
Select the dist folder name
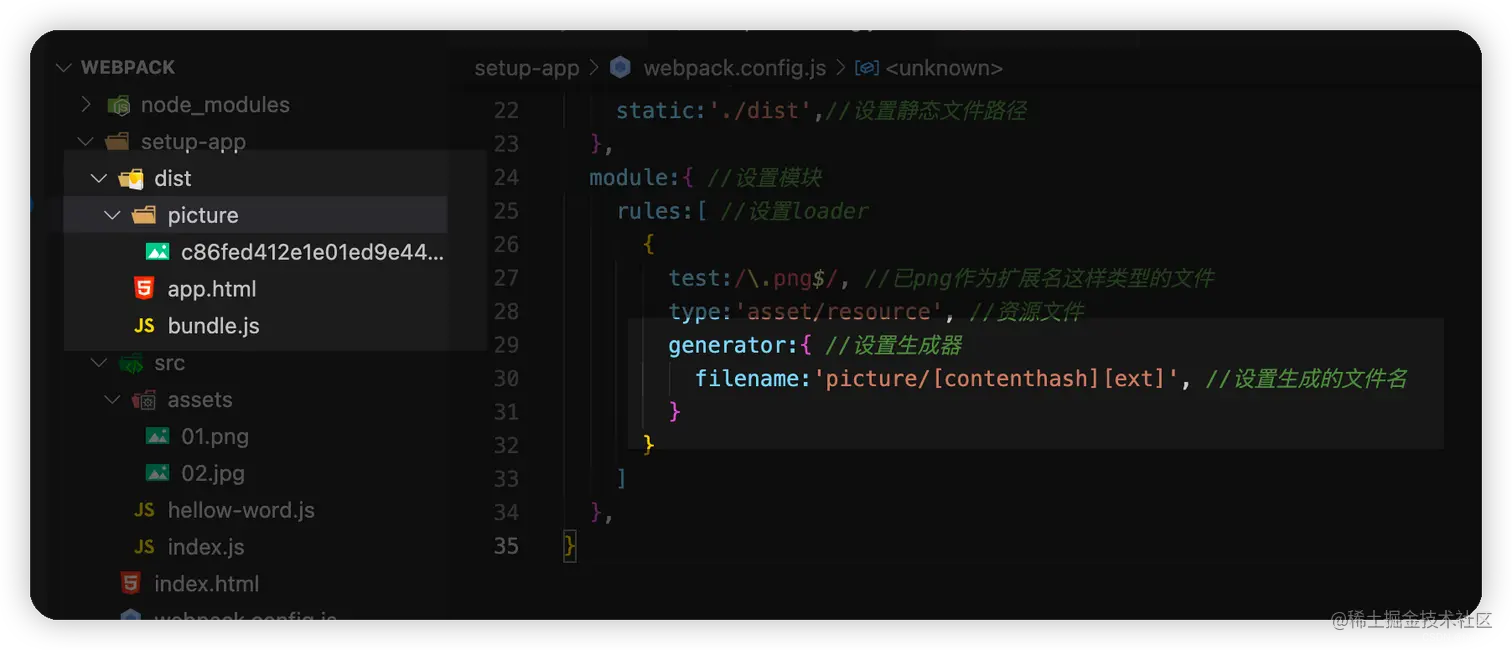click(x=173, y=178)
